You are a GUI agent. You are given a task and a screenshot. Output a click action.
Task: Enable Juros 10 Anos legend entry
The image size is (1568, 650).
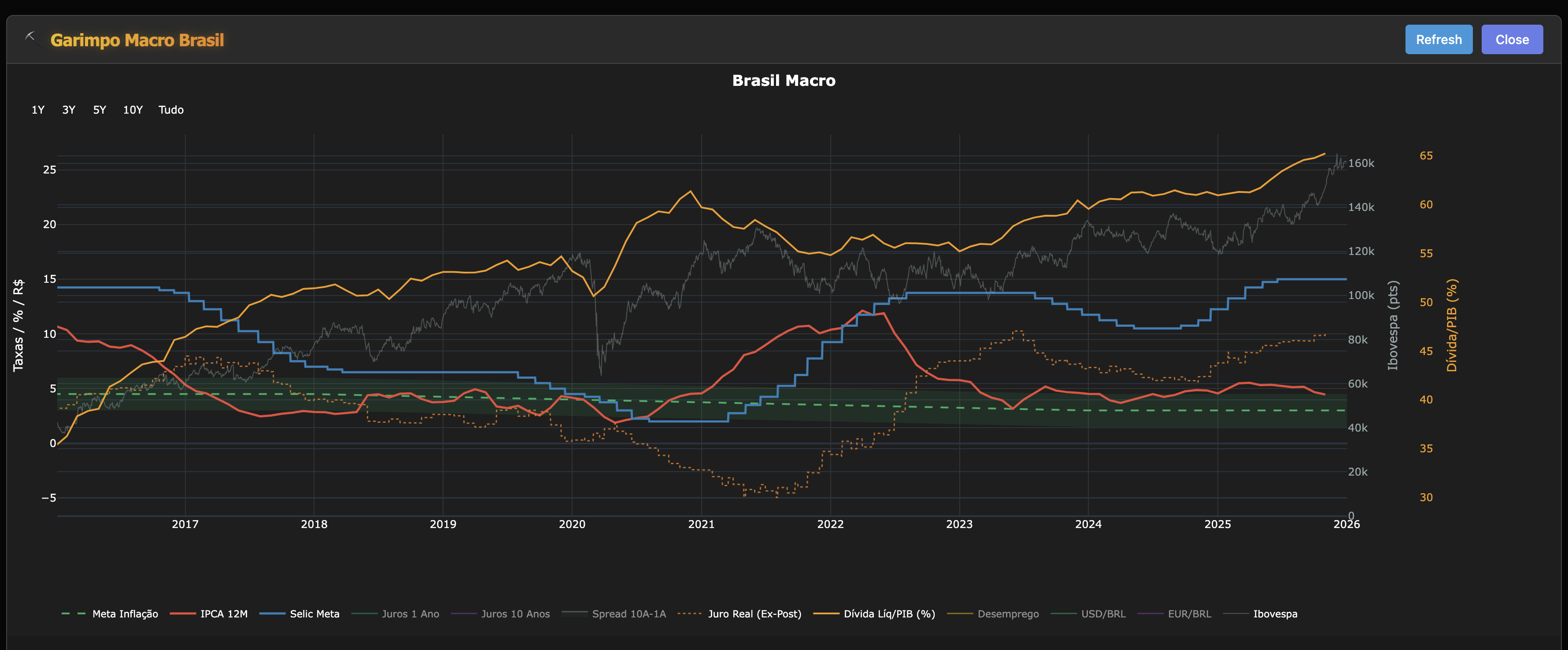tap(515, 614)
